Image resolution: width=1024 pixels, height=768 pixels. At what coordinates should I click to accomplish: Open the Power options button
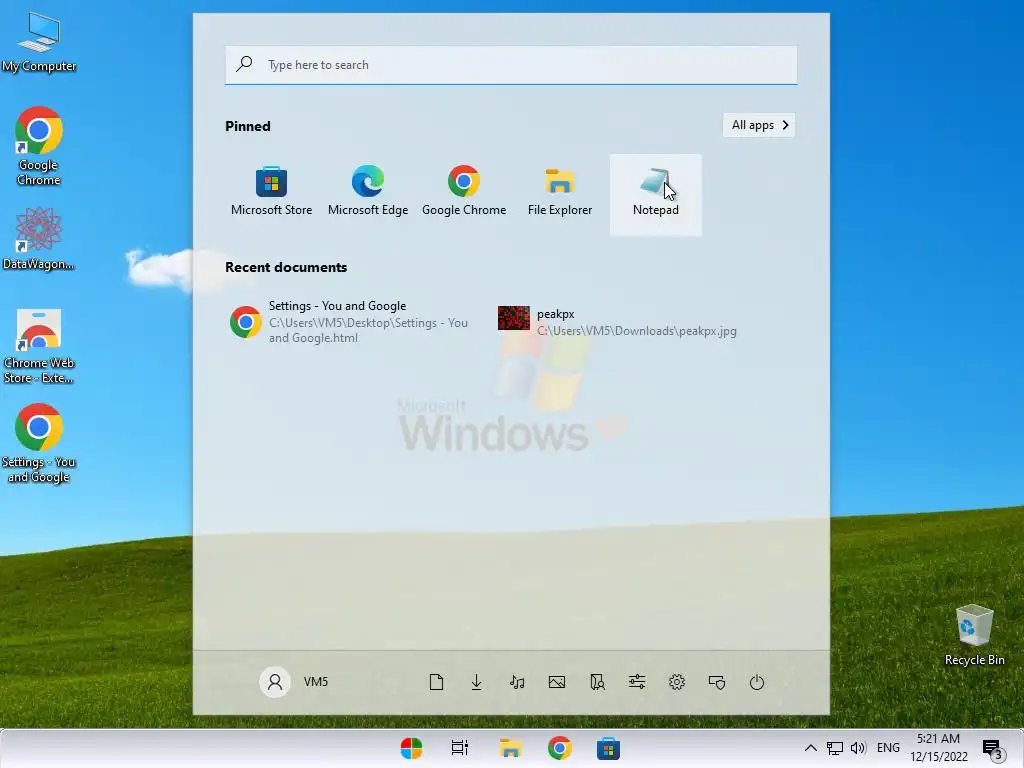tap(757, 682)
